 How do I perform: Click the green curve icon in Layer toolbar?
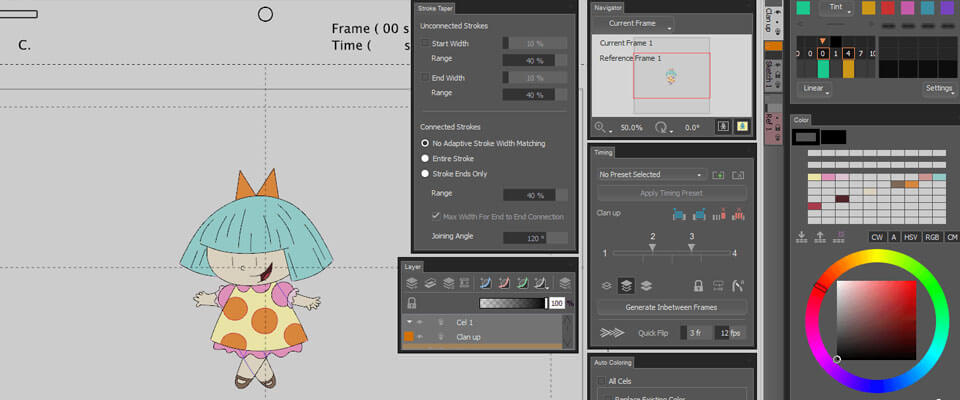click(522, 283)
